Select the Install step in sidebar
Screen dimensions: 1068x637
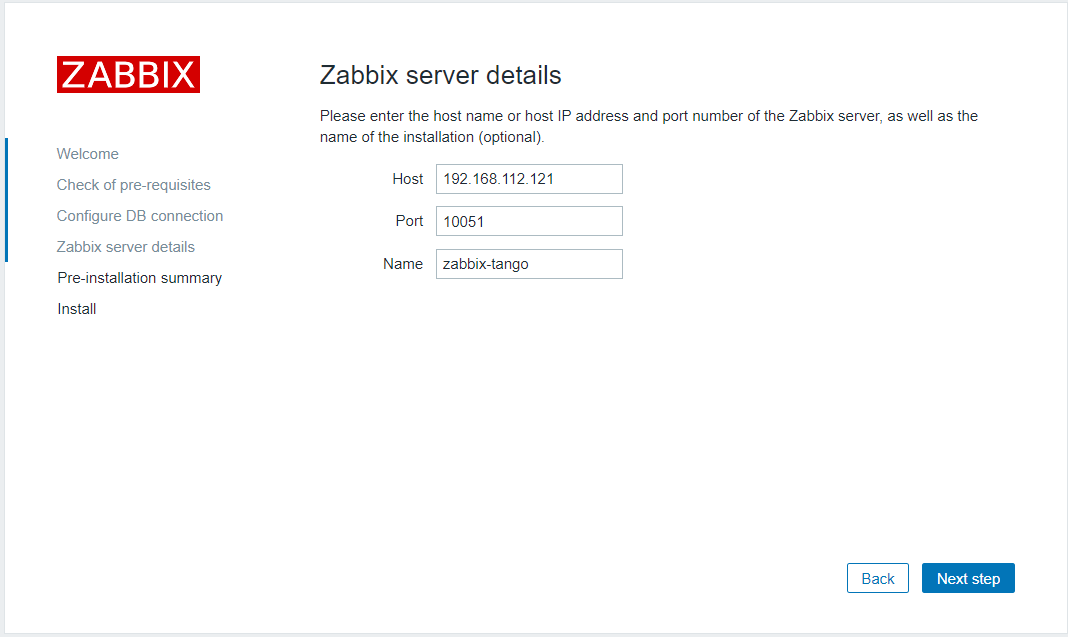coord(77,309)
